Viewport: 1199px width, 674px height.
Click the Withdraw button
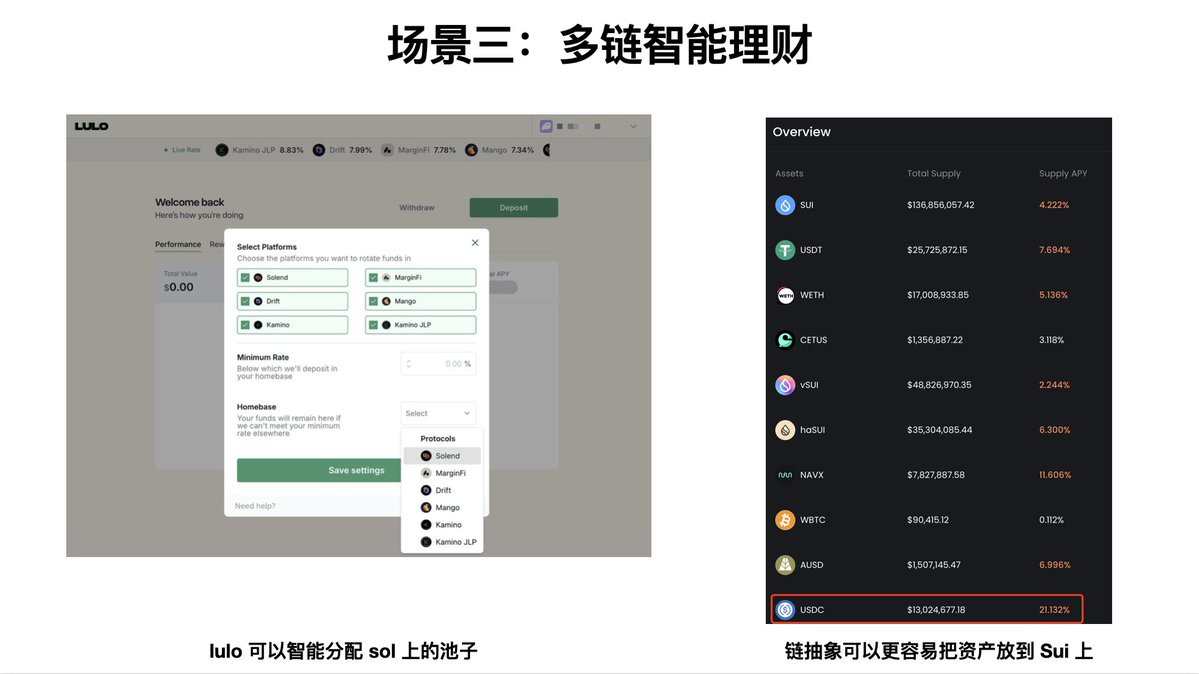tap(417, 207)
